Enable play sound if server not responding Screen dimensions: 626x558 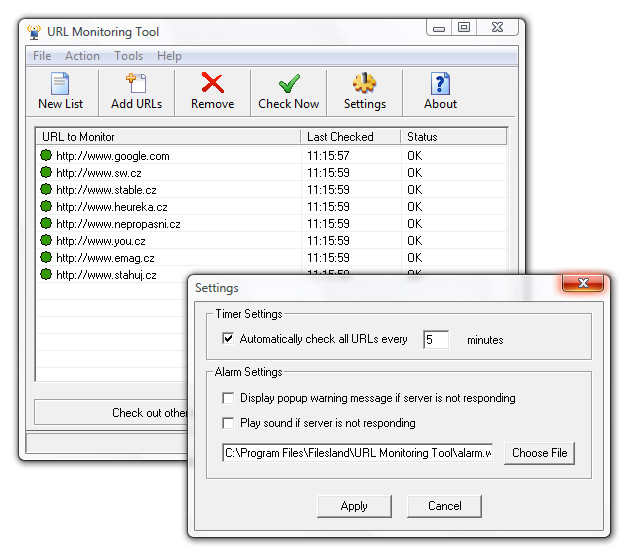(228, 423)
